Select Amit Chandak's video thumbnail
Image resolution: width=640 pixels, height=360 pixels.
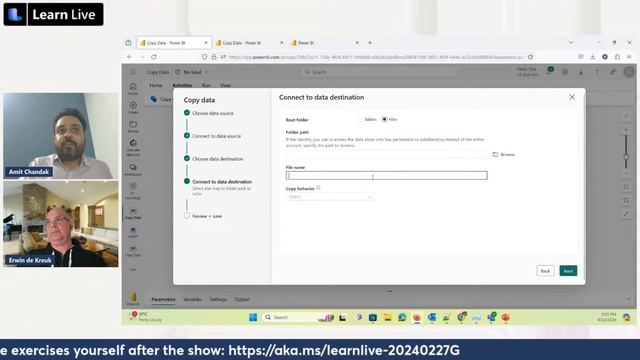pyautogui.click(x=60, y=136)
